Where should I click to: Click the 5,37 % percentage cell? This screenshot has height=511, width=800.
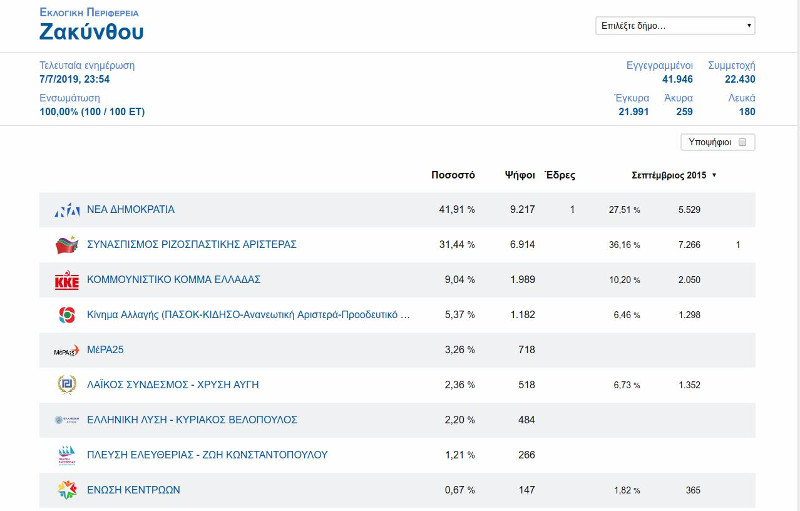point(460,315)
